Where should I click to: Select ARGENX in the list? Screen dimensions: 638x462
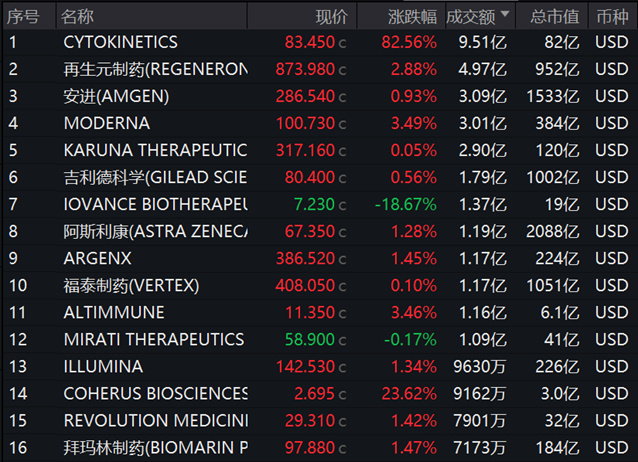click(x=99, y=258)
